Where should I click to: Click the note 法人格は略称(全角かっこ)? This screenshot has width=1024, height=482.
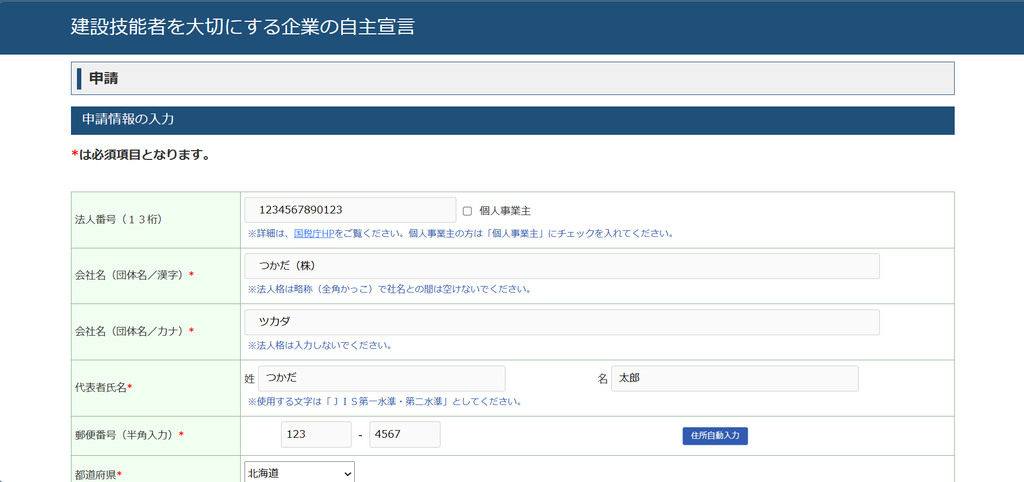pyautogui.click(x=389, y=289)
